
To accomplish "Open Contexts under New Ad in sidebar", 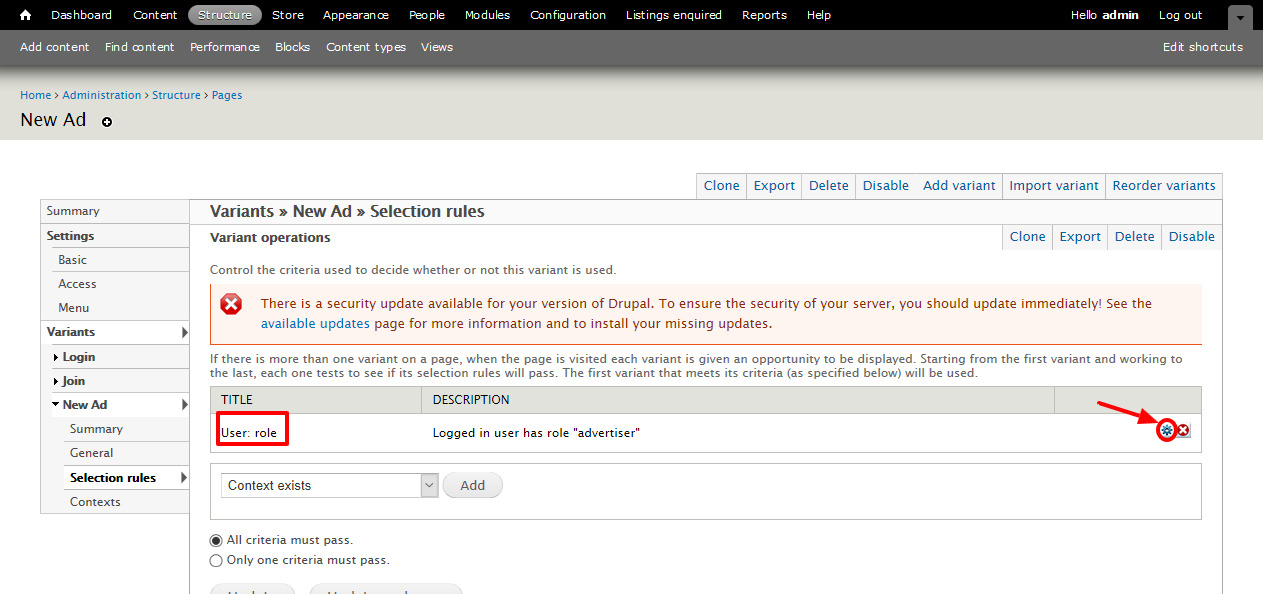I will click(95, 502).
